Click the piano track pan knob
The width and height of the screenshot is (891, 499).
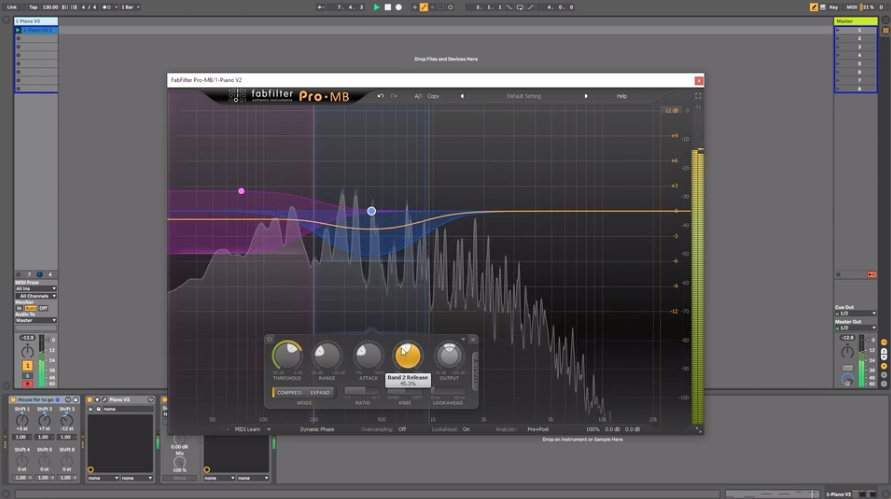27,351
